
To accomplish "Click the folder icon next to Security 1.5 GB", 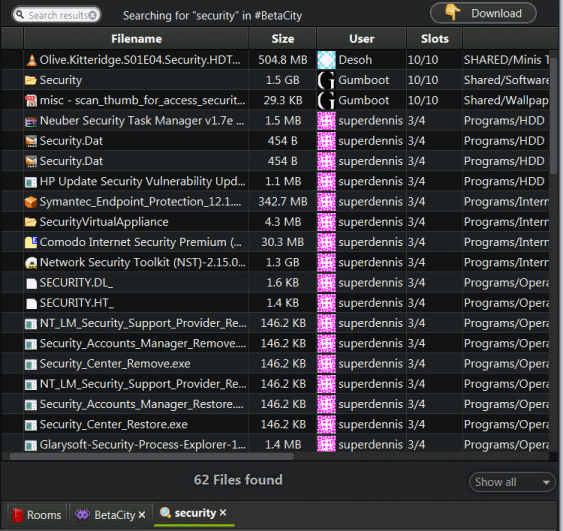I will 31,80.
